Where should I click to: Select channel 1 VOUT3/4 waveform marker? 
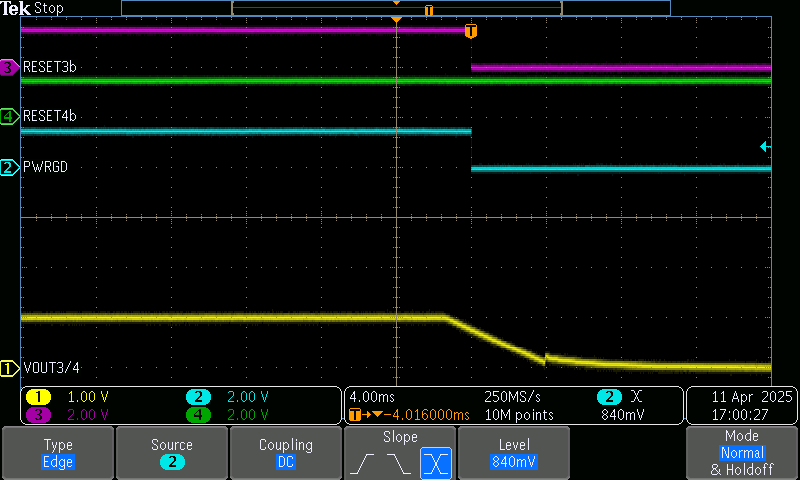click(9, 368)
